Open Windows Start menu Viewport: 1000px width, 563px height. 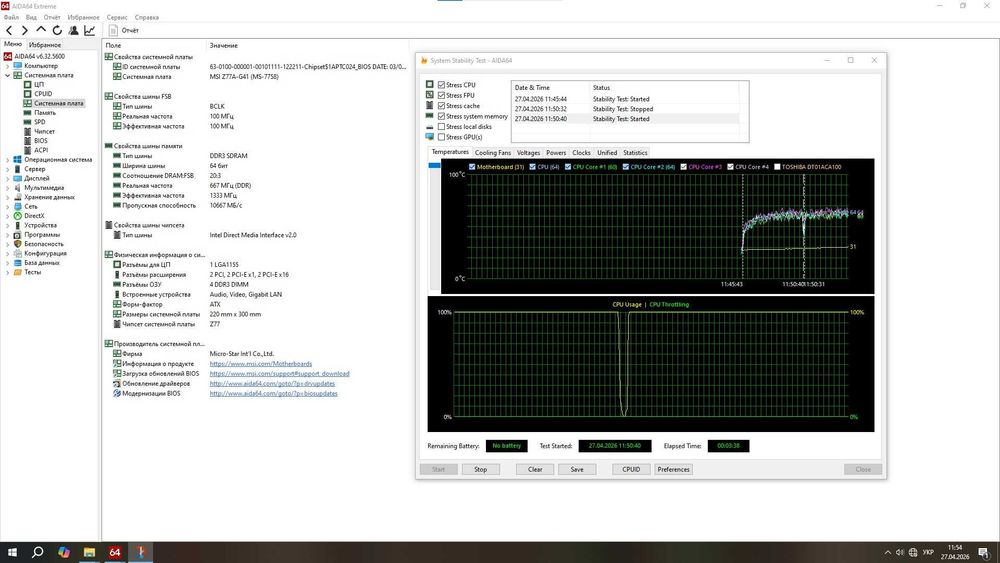click(x=12, y=552)
